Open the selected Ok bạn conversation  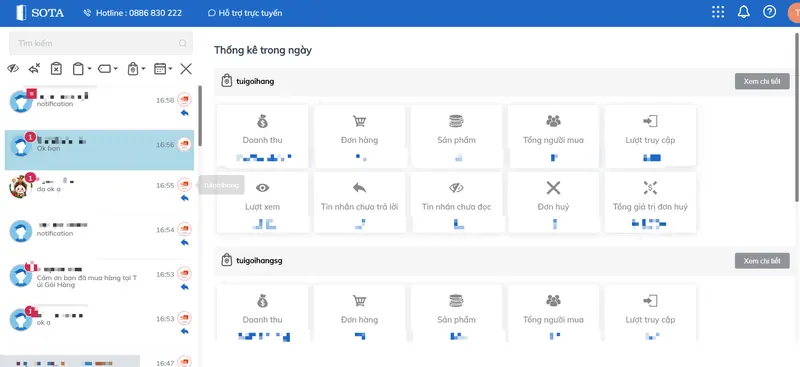pyautogui.click(x=99, y=150)
